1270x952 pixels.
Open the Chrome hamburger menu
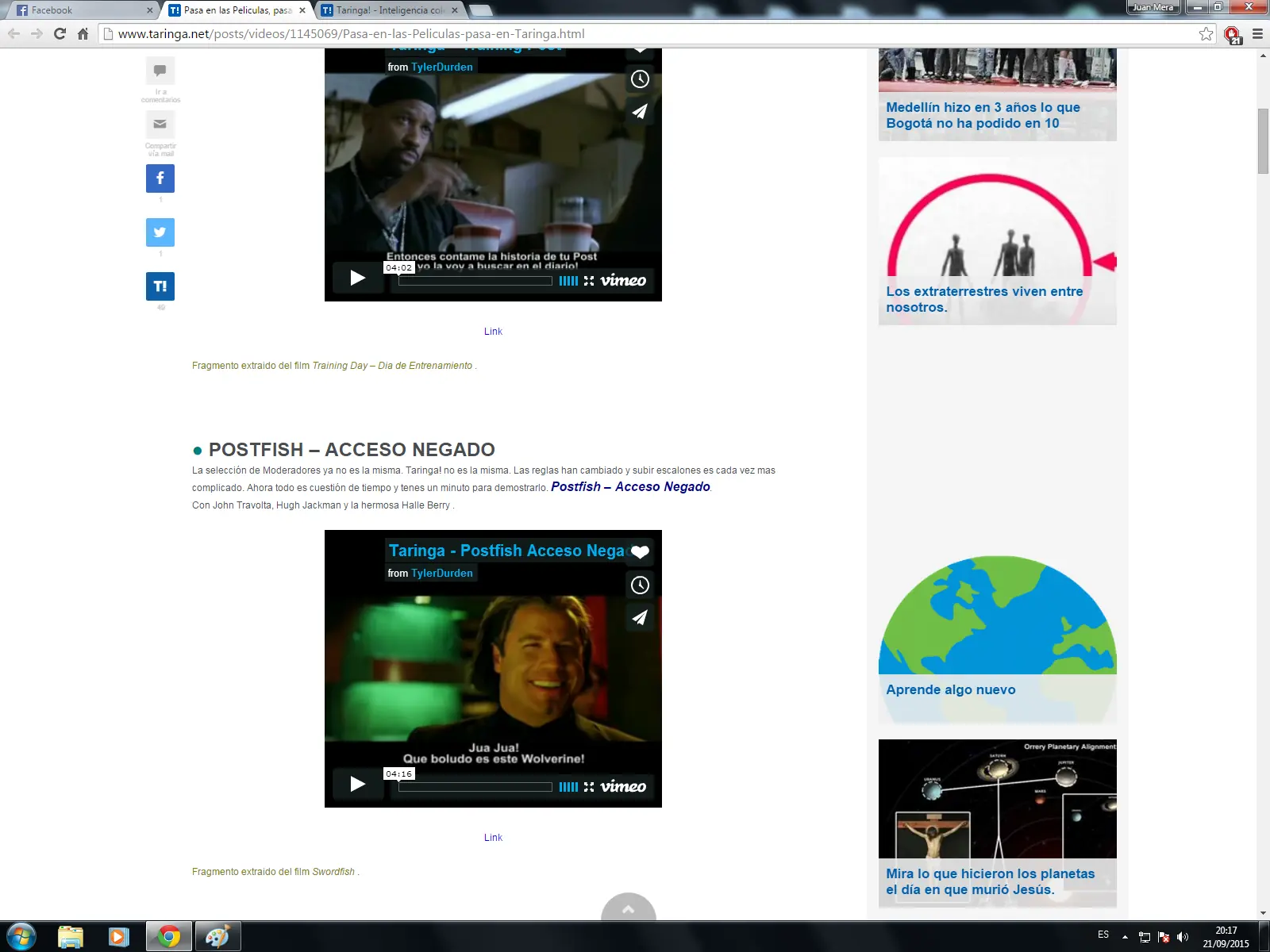(1257, 34)
